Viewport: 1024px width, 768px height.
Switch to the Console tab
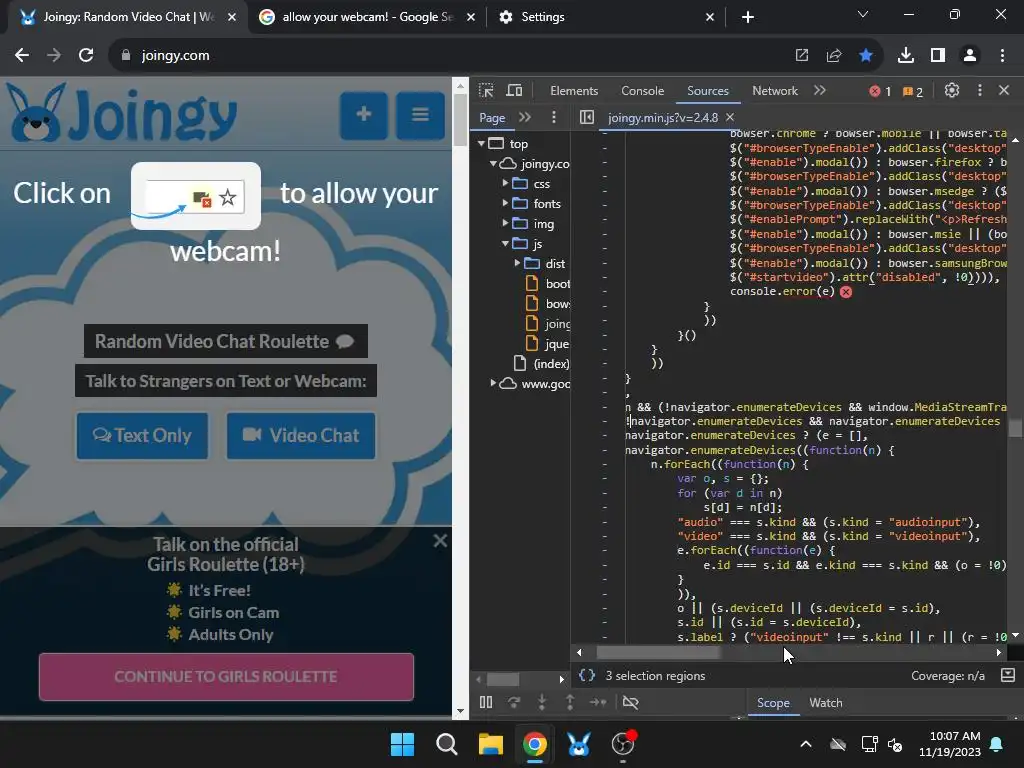643,91
